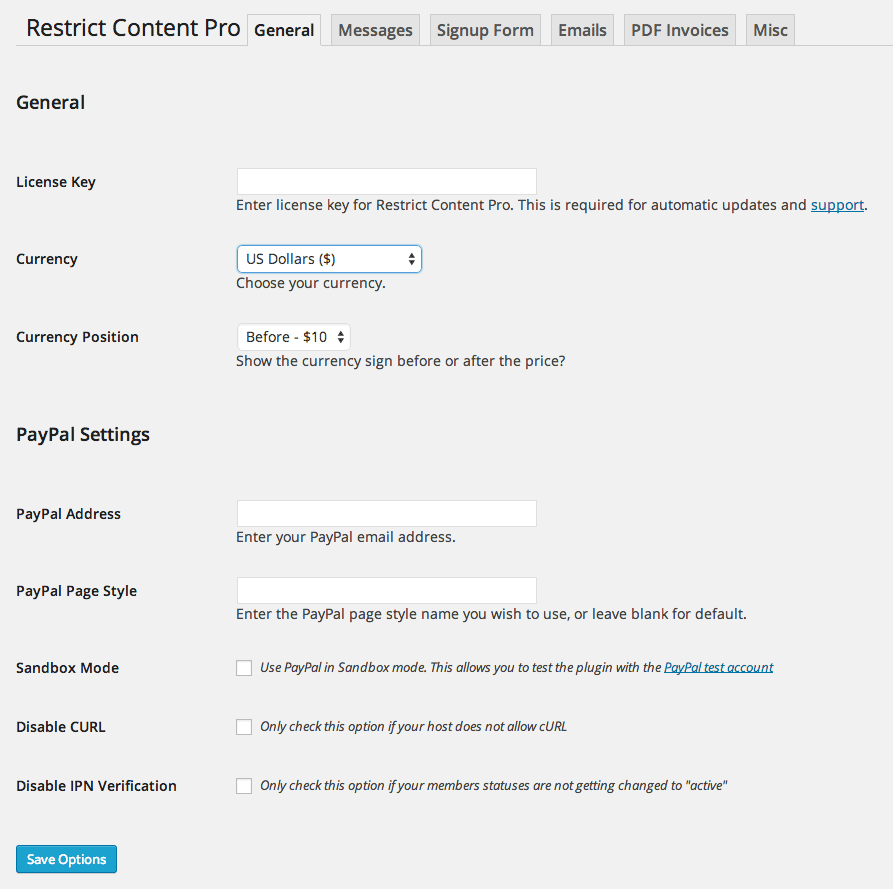
Task: Open the Currency Position dropdown
Action: [x=293, y=337]
